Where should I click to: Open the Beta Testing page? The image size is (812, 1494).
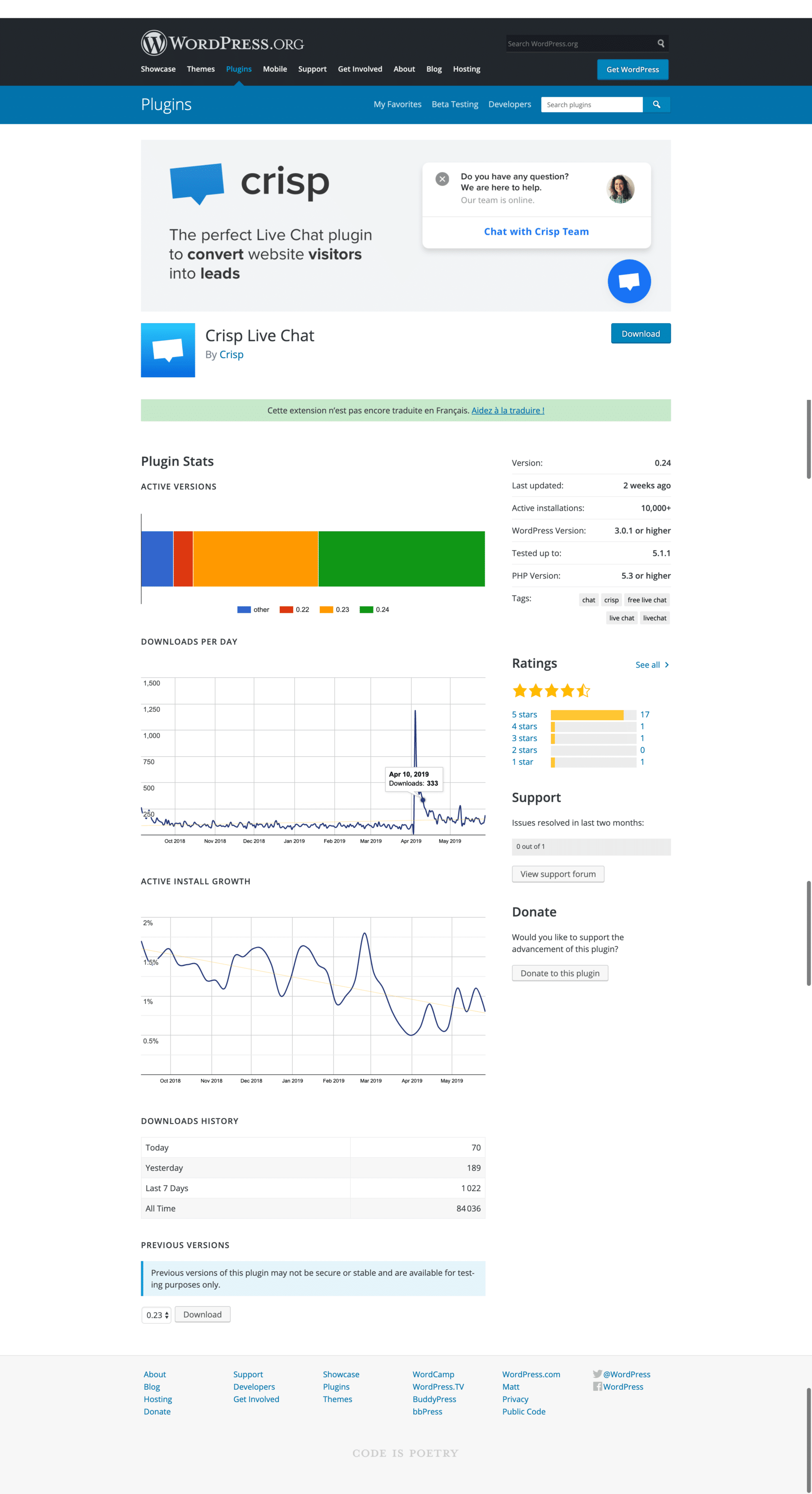(455, 104)
